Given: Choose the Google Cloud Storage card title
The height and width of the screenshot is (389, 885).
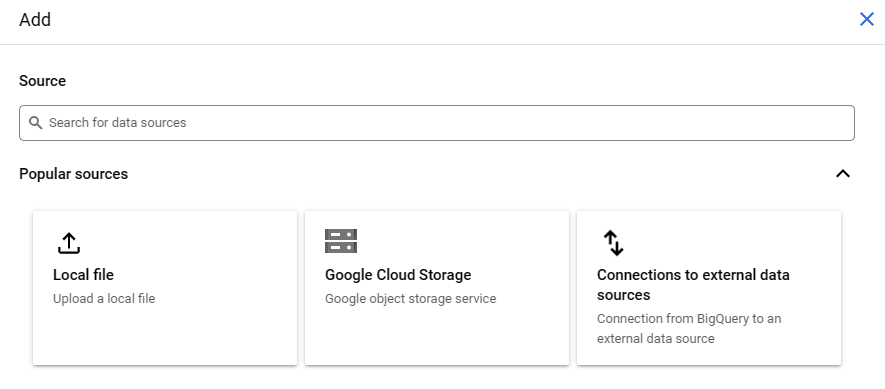Looking at the screenshot, I should click(x=398, y=275).
